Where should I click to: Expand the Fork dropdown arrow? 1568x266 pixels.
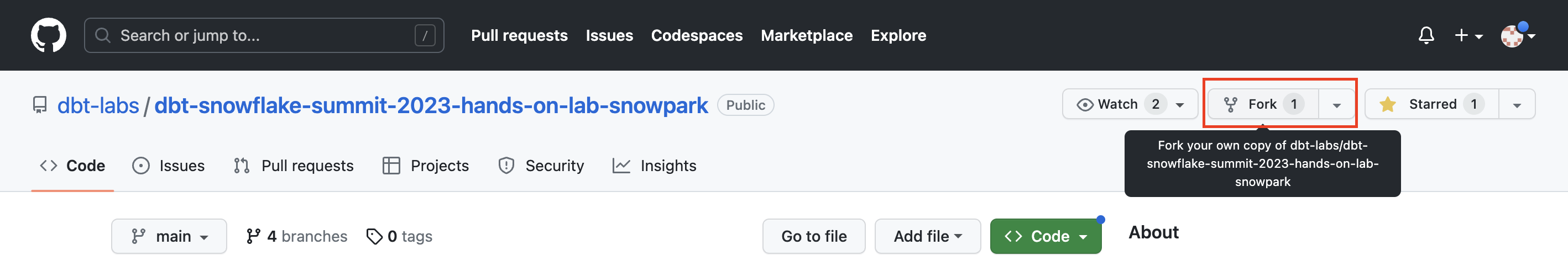point(1337,104)
